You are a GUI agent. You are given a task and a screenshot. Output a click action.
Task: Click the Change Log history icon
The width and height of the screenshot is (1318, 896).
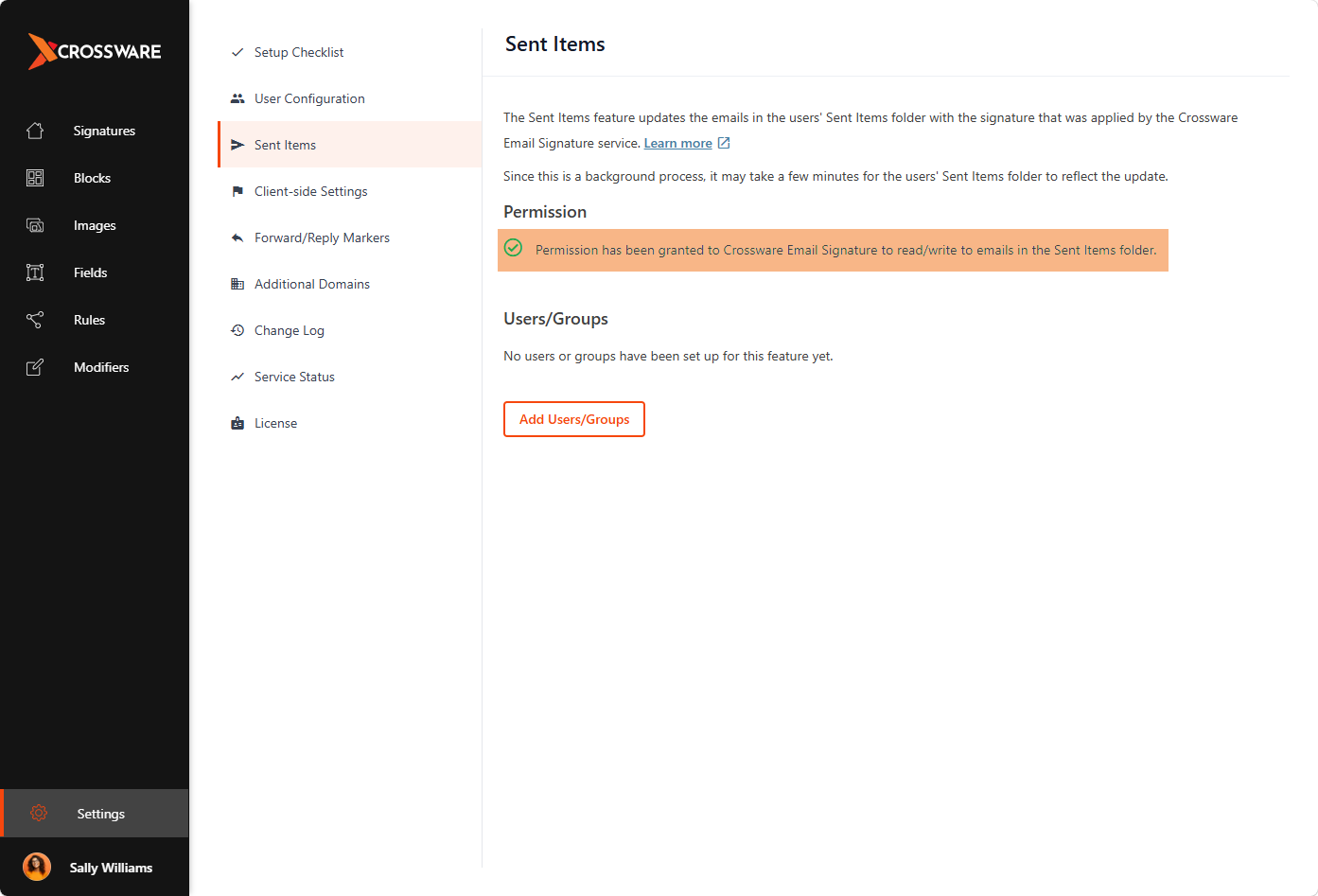[237, 330]
